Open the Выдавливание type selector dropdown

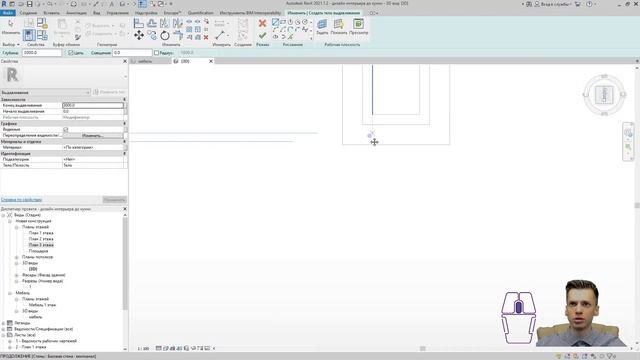point(45,93)
